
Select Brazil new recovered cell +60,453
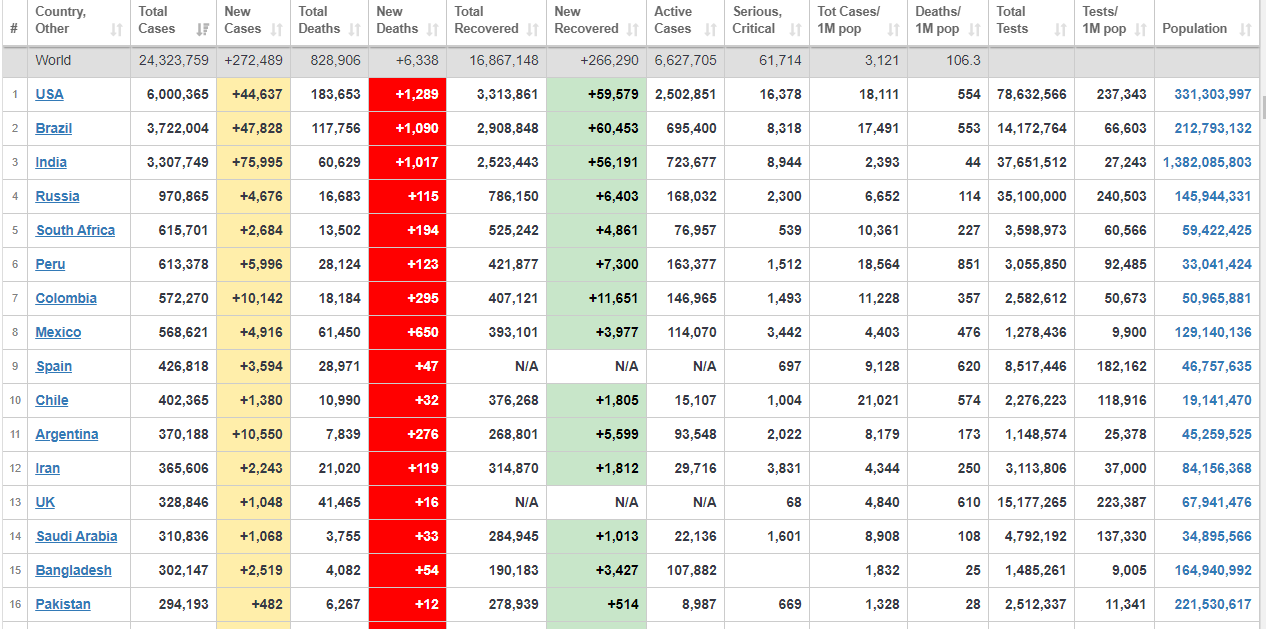[597, 128]
